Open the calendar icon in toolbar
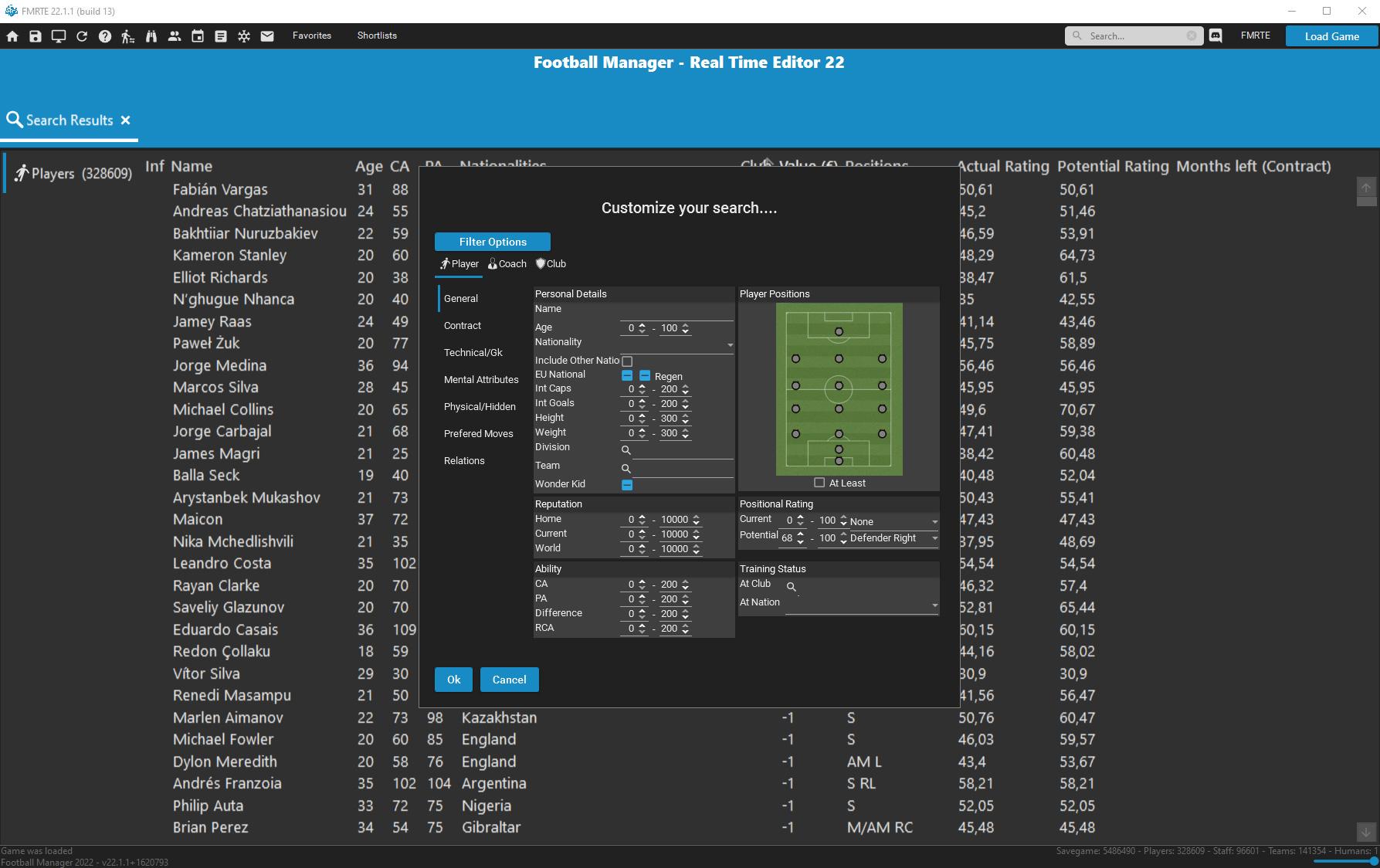 198,36
